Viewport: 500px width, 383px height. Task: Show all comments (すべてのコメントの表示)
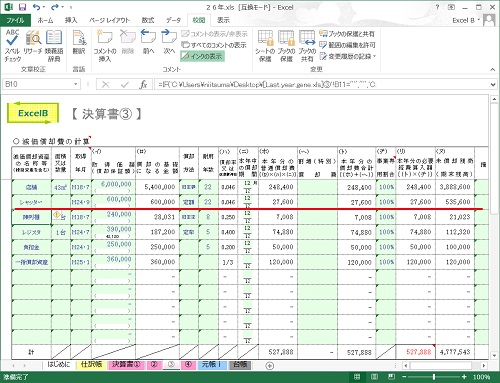pos(214,45)
